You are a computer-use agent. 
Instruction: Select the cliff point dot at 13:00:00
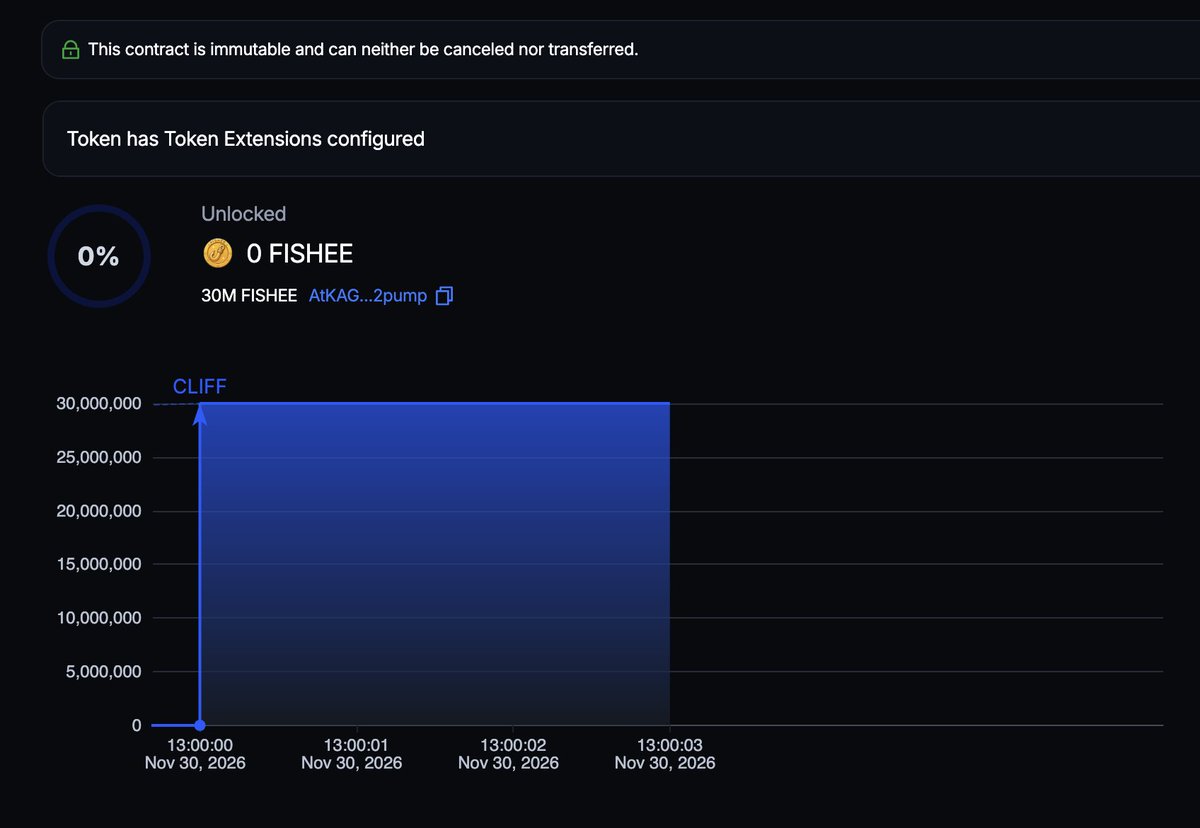click(200, 725)
